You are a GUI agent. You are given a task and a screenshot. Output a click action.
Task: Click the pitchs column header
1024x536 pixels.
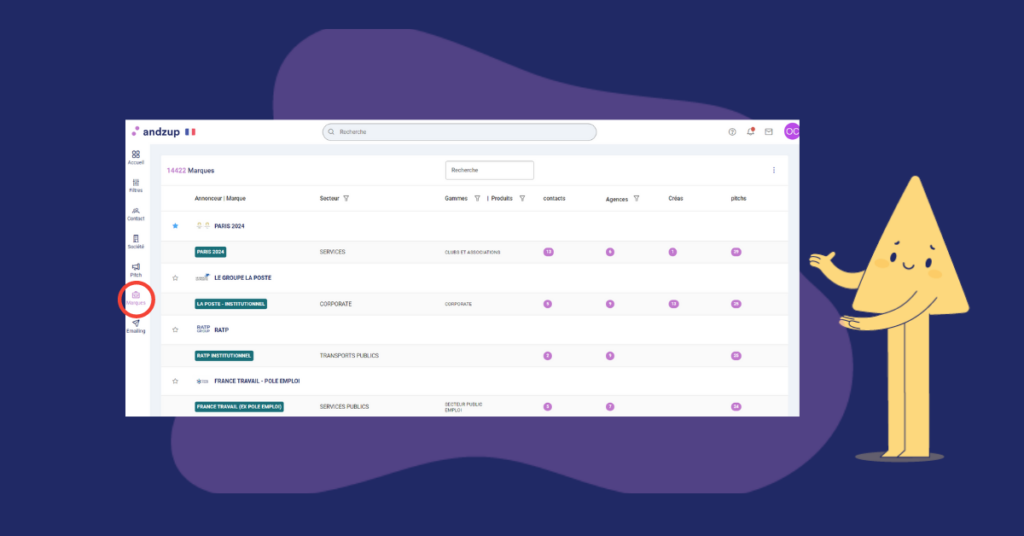click(739, 198)
